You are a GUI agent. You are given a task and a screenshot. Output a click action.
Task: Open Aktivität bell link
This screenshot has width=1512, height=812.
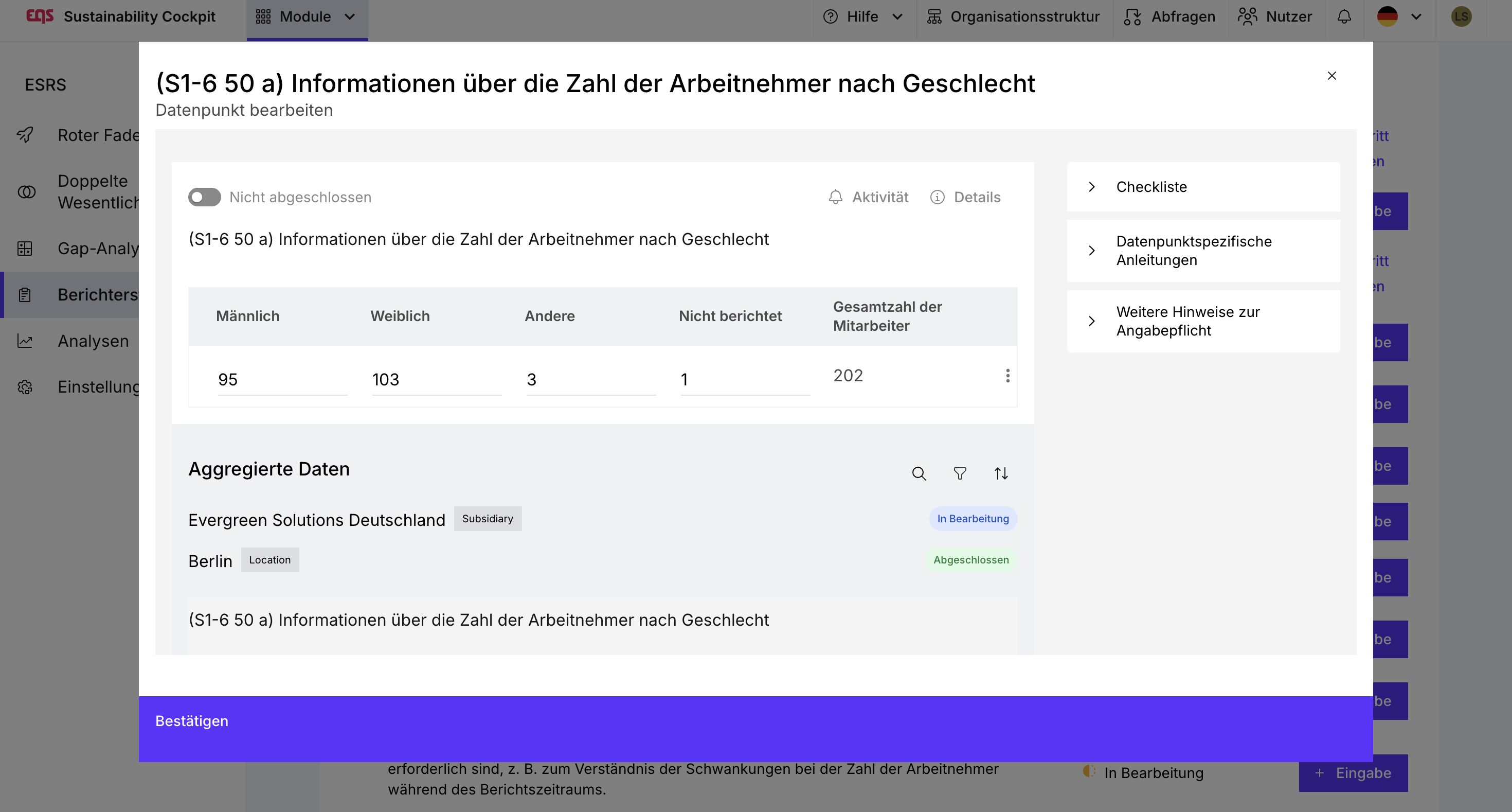click(869, 197)
